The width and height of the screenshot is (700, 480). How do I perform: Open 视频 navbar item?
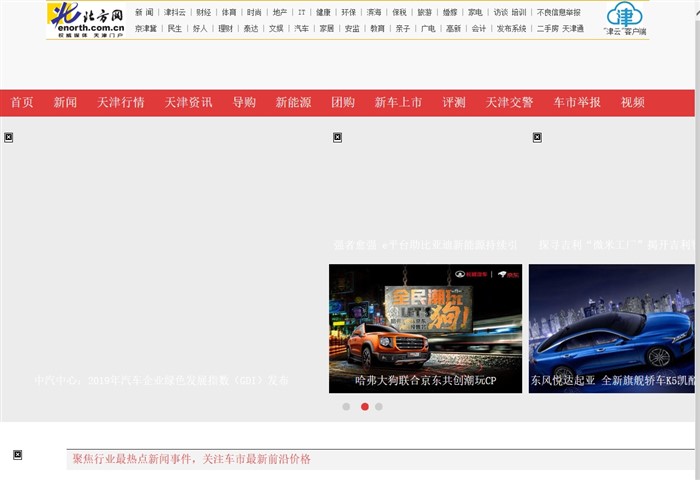click(x=632, y=102)
